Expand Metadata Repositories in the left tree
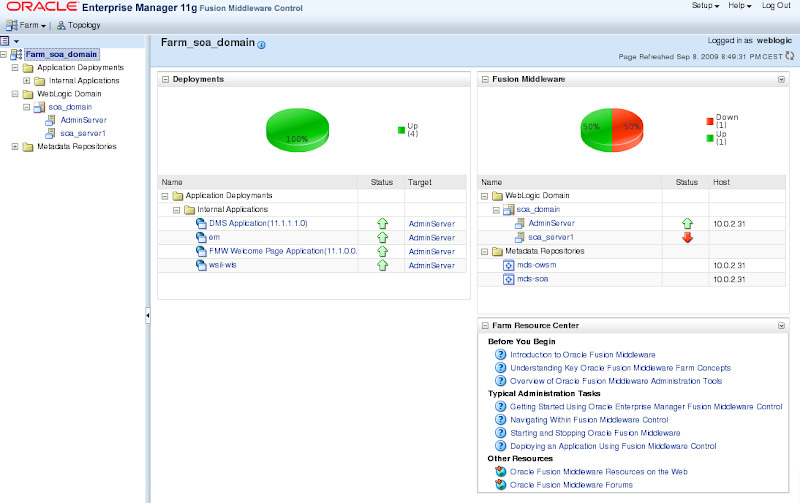 point(15,146)
